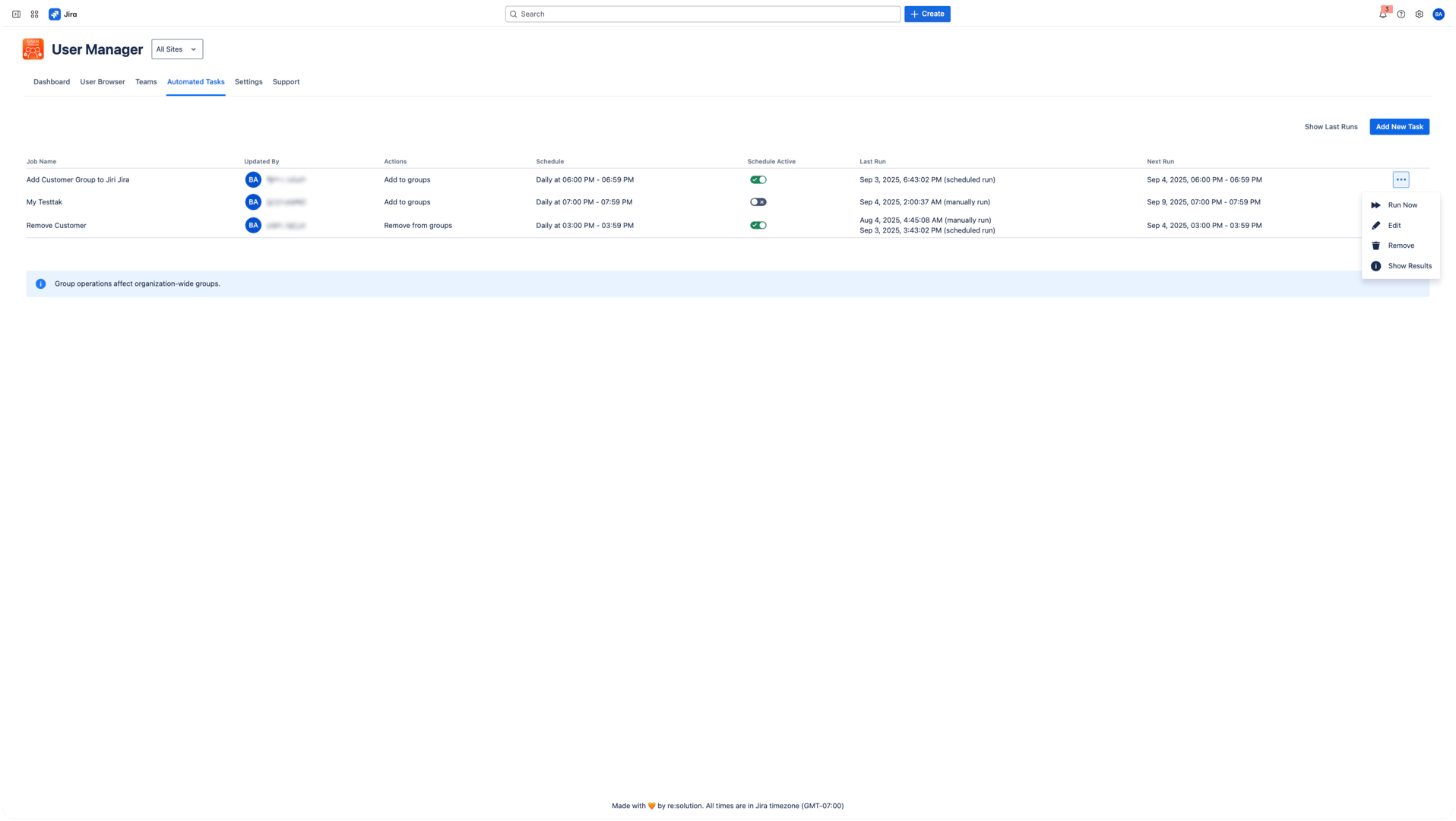Disable schedule for Add Customer Group task
The height and width of the screenshot is (821, 1456).
(758, 179)
